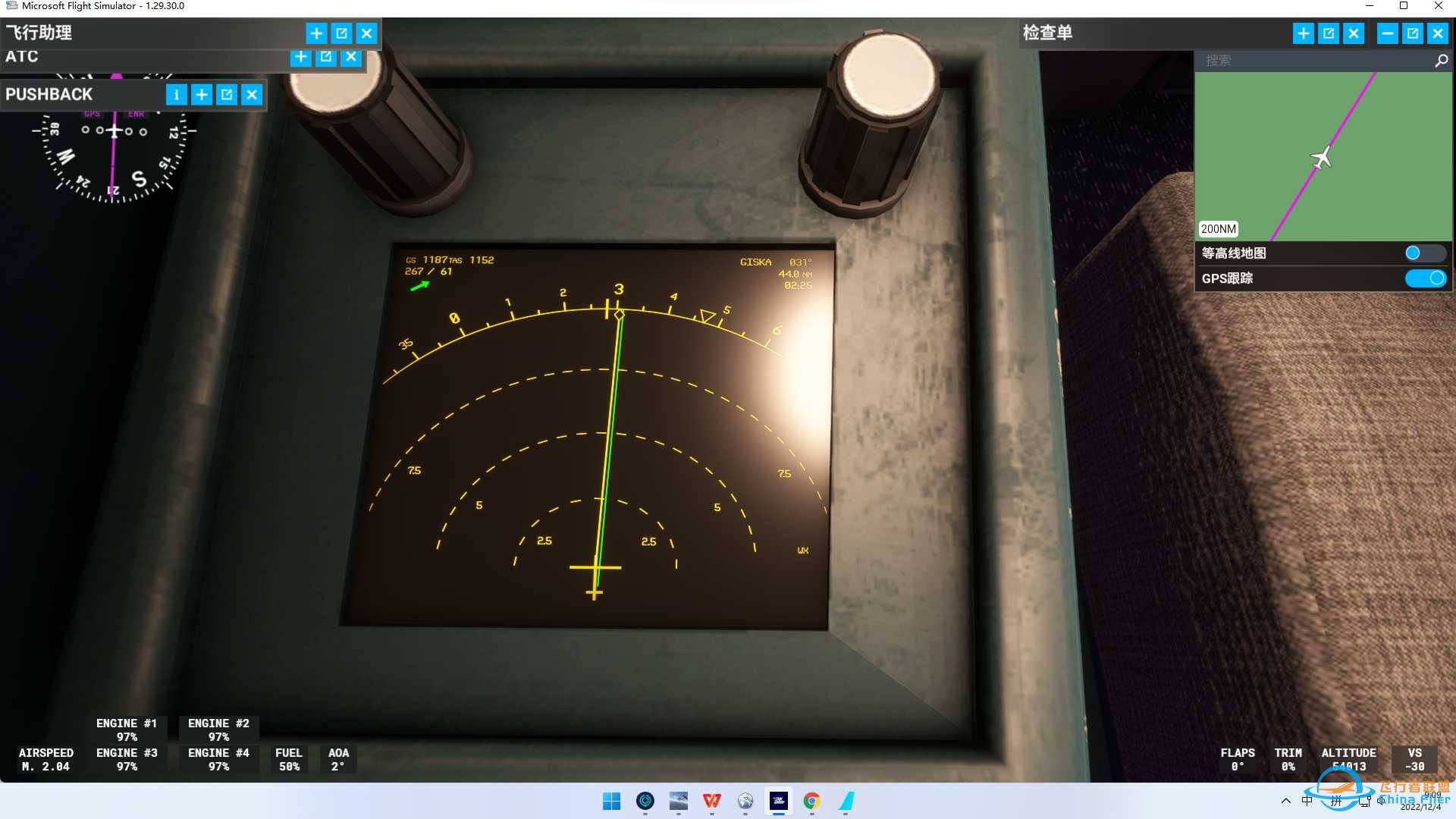Open Google Chrome from the taskbar
This screenshot has width=1456, height=819.
pos(811,802)
